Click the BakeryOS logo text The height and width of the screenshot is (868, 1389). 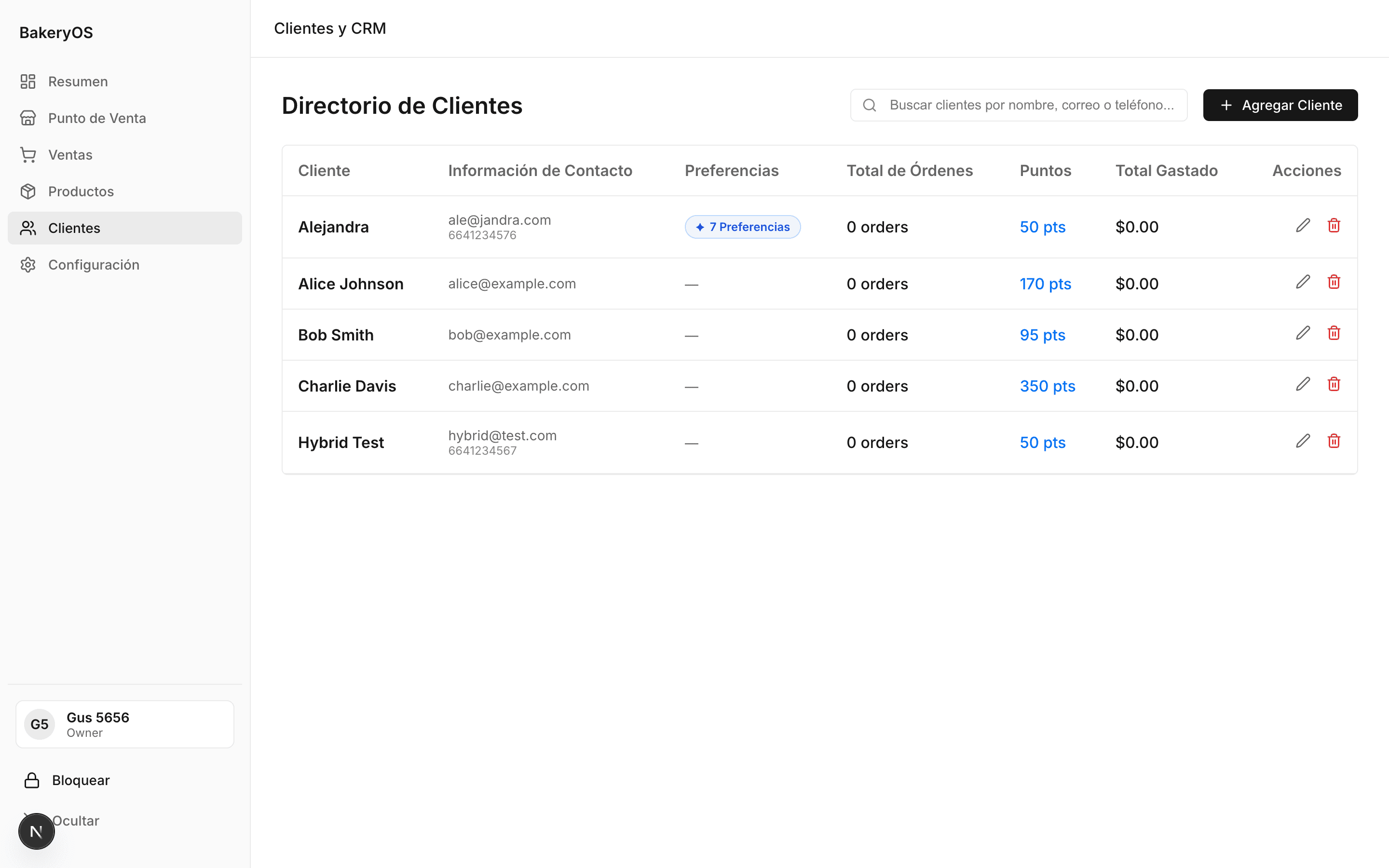point(56,33)
